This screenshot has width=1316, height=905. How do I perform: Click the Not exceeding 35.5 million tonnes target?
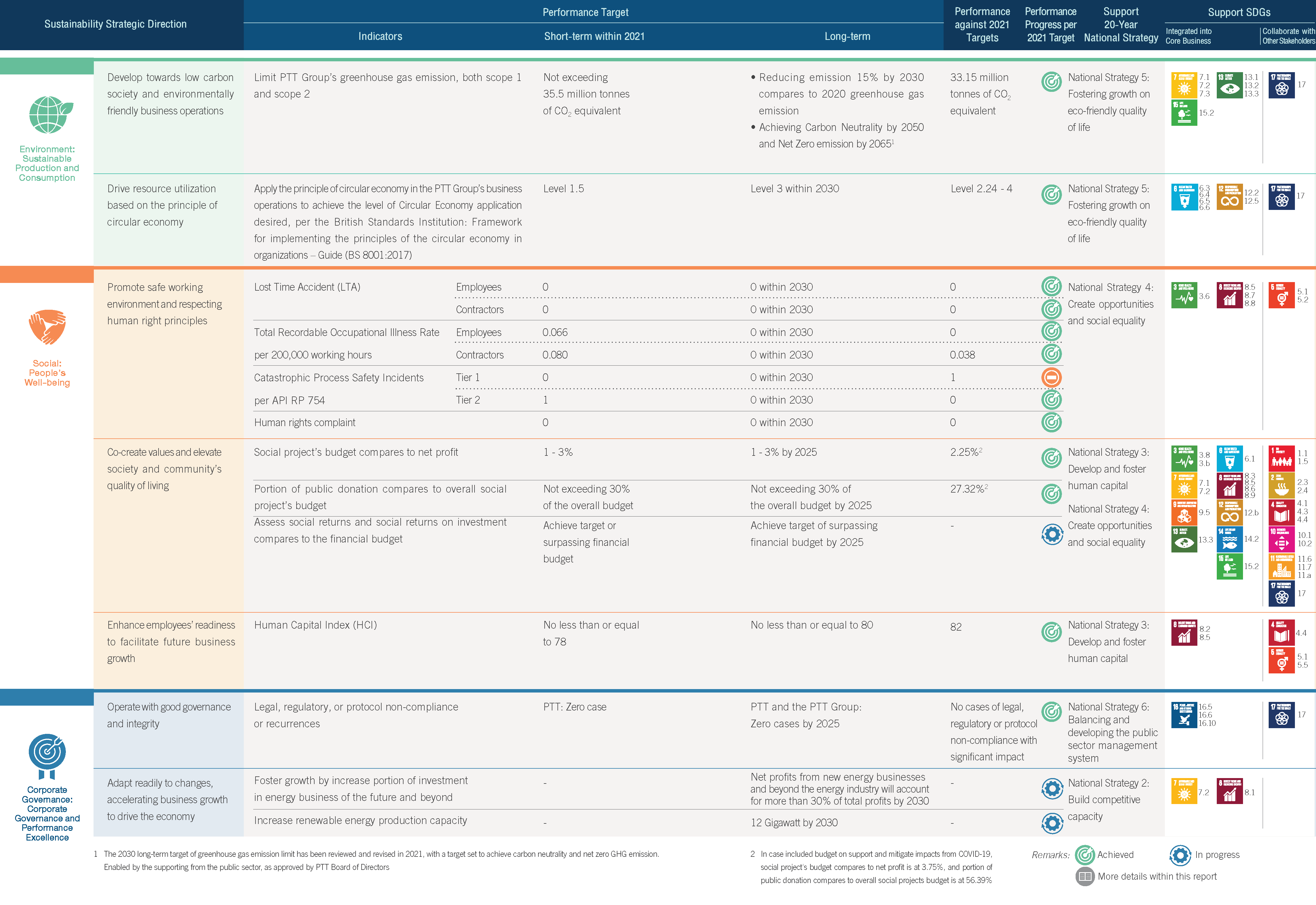point(586,94)
